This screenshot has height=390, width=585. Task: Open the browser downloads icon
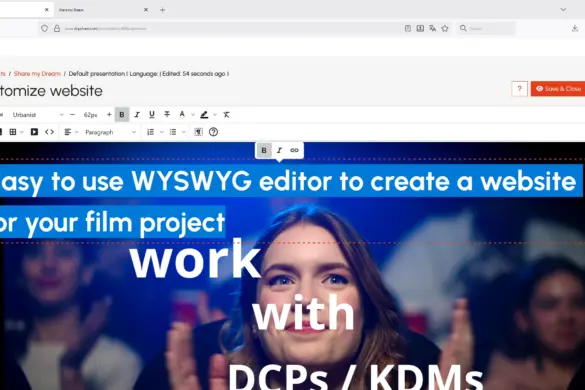[575, 28]
